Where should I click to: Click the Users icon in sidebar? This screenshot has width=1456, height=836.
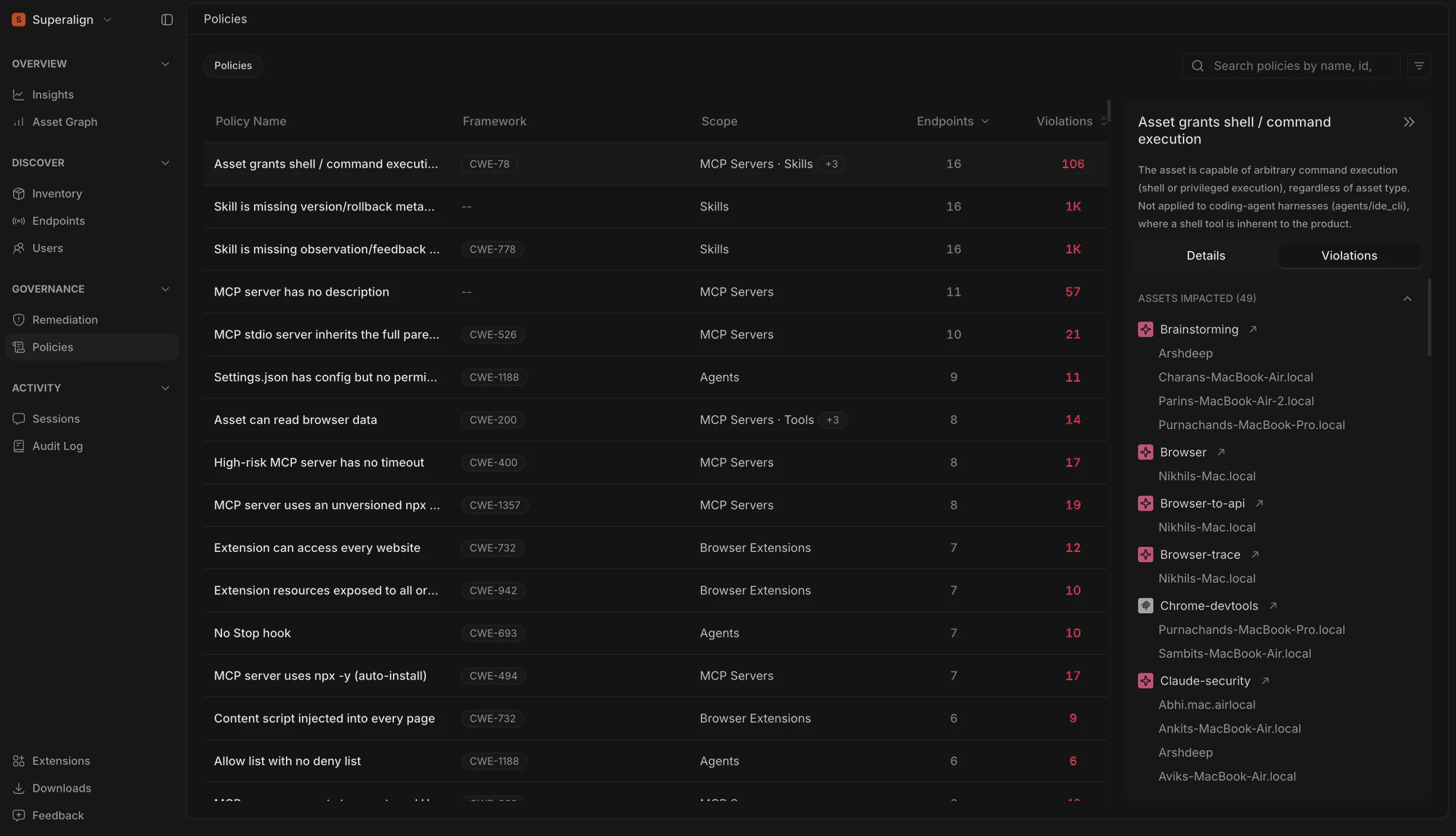pos(19,248)
